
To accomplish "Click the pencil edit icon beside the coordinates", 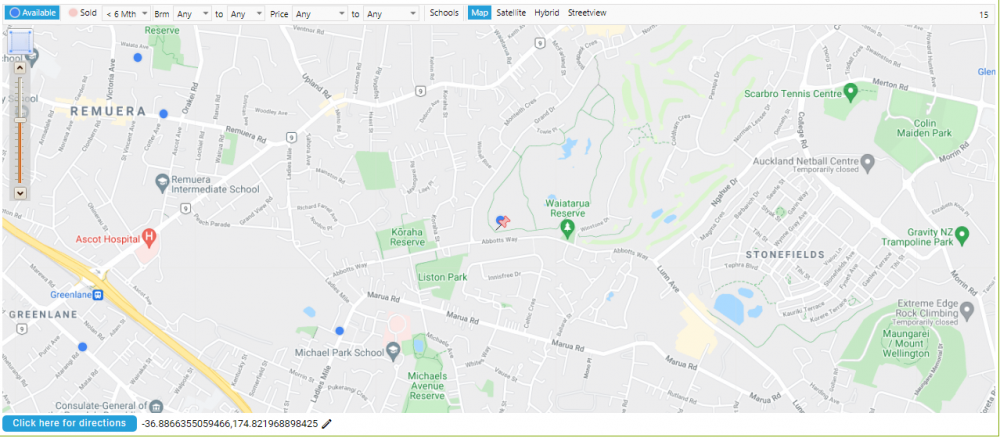I will click(327, 424).
